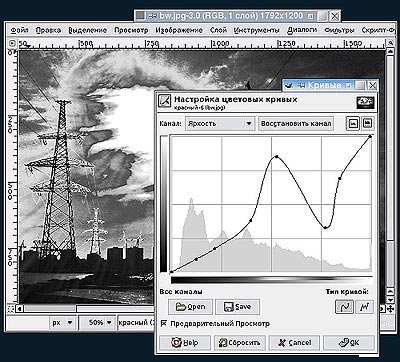Click the Восстановить канал button
The image size is (400, 362).
[x=296, y=124]
